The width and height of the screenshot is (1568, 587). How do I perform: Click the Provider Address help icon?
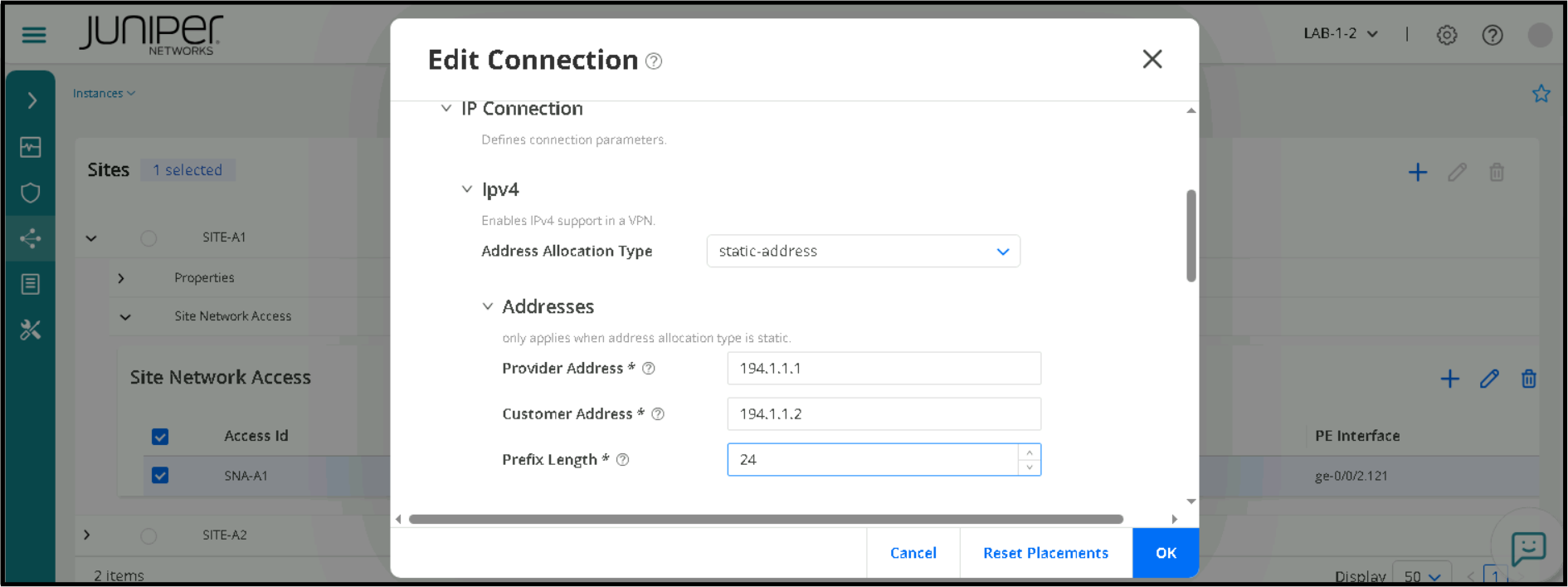click(x=649, y=369)
